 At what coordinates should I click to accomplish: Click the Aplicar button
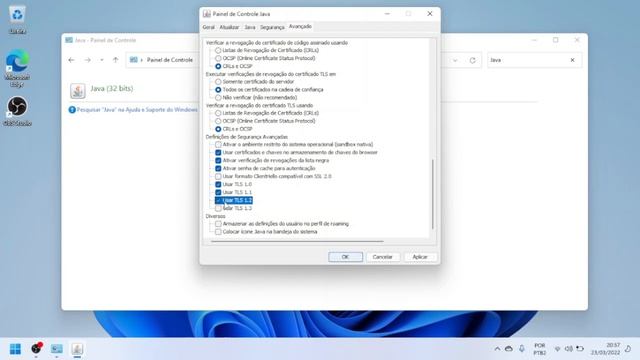420,257
